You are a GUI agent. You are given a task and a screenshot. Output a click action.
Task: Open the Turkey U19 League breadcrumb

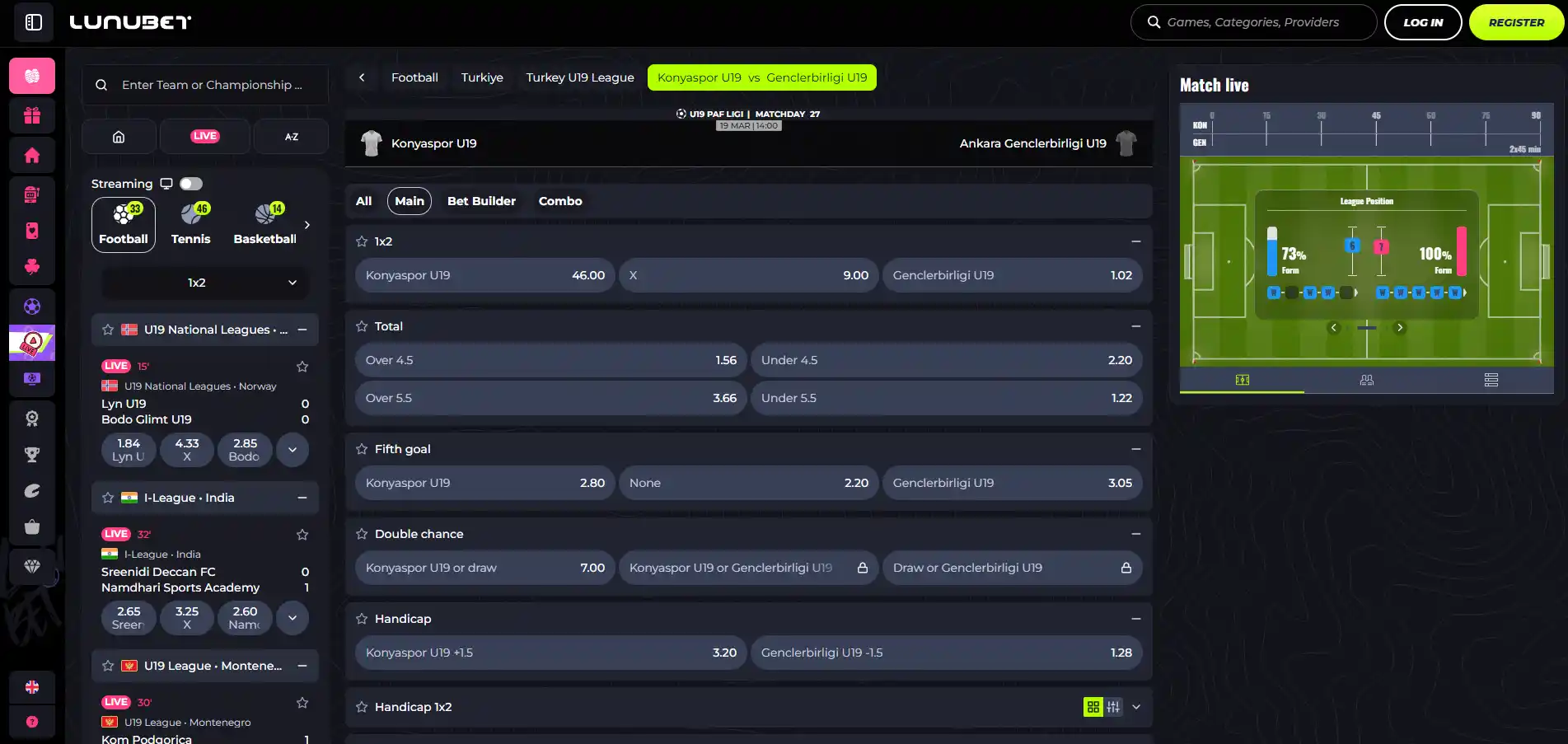point(580,77)
